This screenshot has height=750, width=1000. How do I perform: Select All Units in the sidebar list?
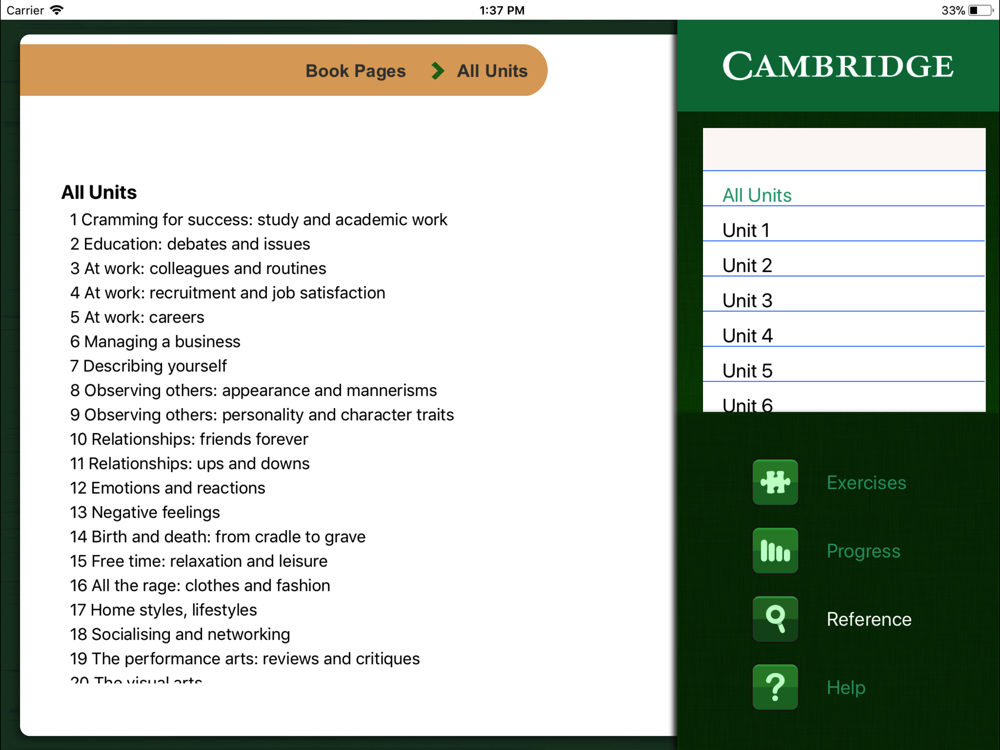click(844, 189)
